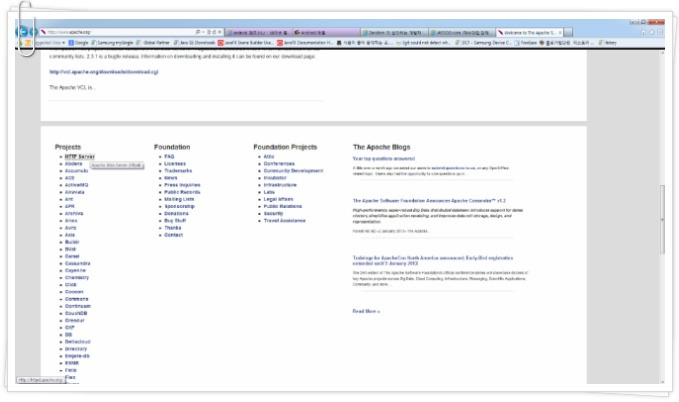
Task: Open the Commons project link
Action: pyautogui.click(x=76, y=299)
